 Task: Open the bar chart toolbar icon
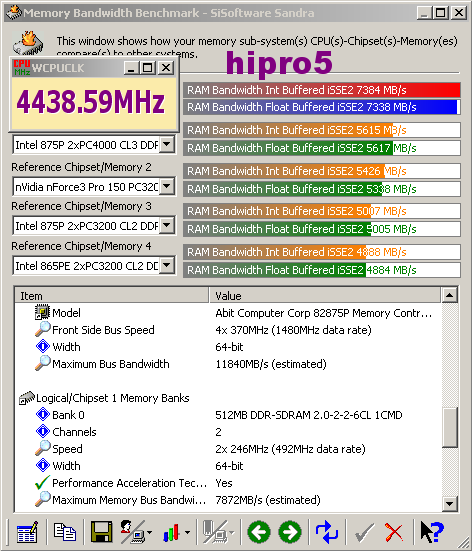tap(172, 532)
